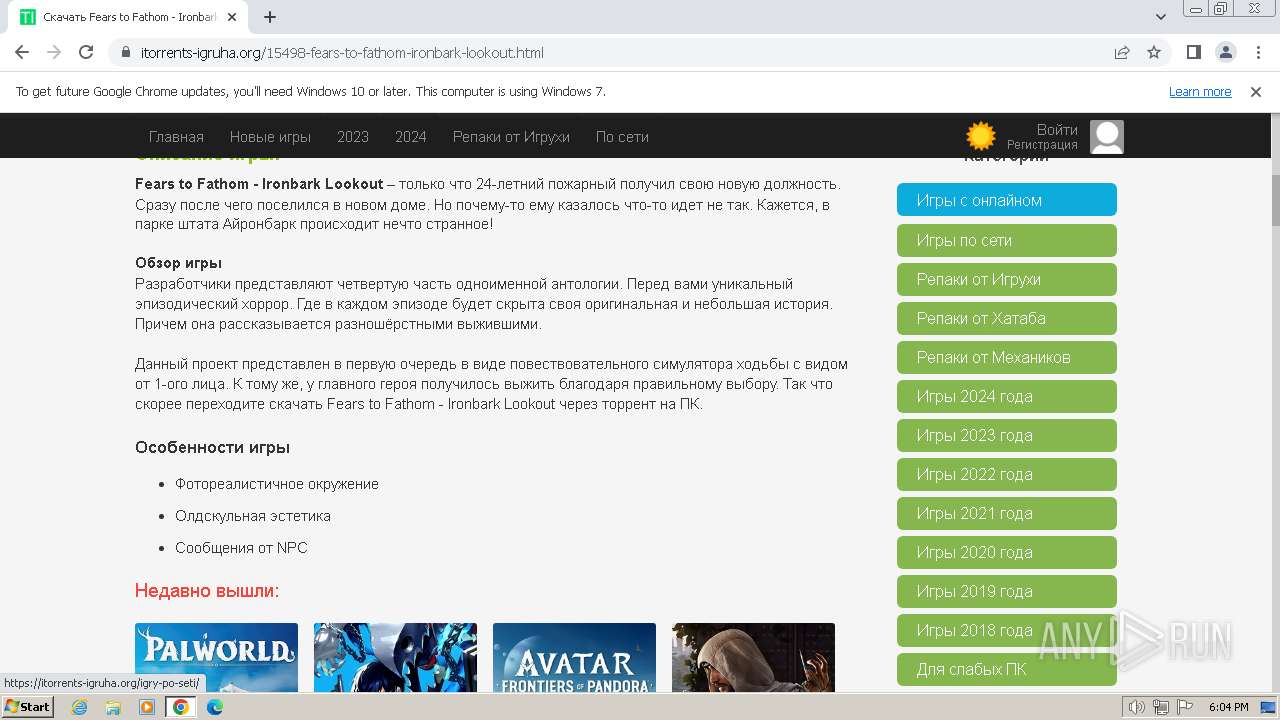Viewport: 1280px width, 720px height.
Task: Open the Avatar Frontiers of Pandora thumbnail
Action: pos(574,658)
